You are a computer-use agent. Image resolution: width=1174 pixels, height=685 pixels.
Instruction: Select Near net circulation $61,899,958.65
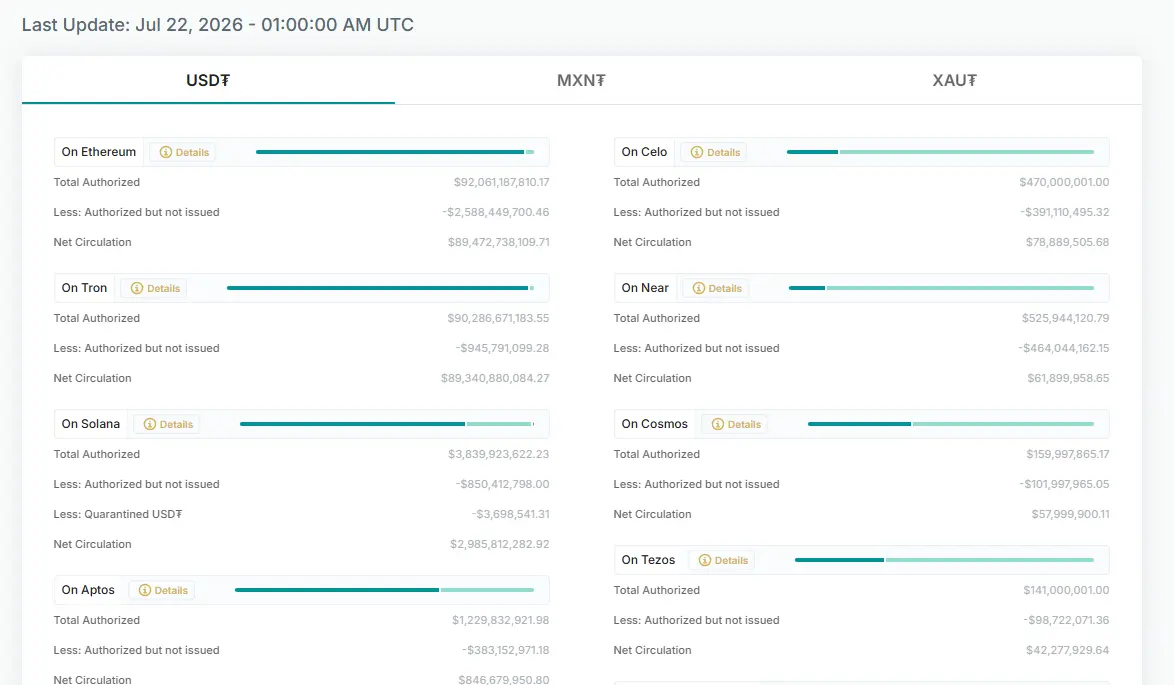click(1068, 379)
